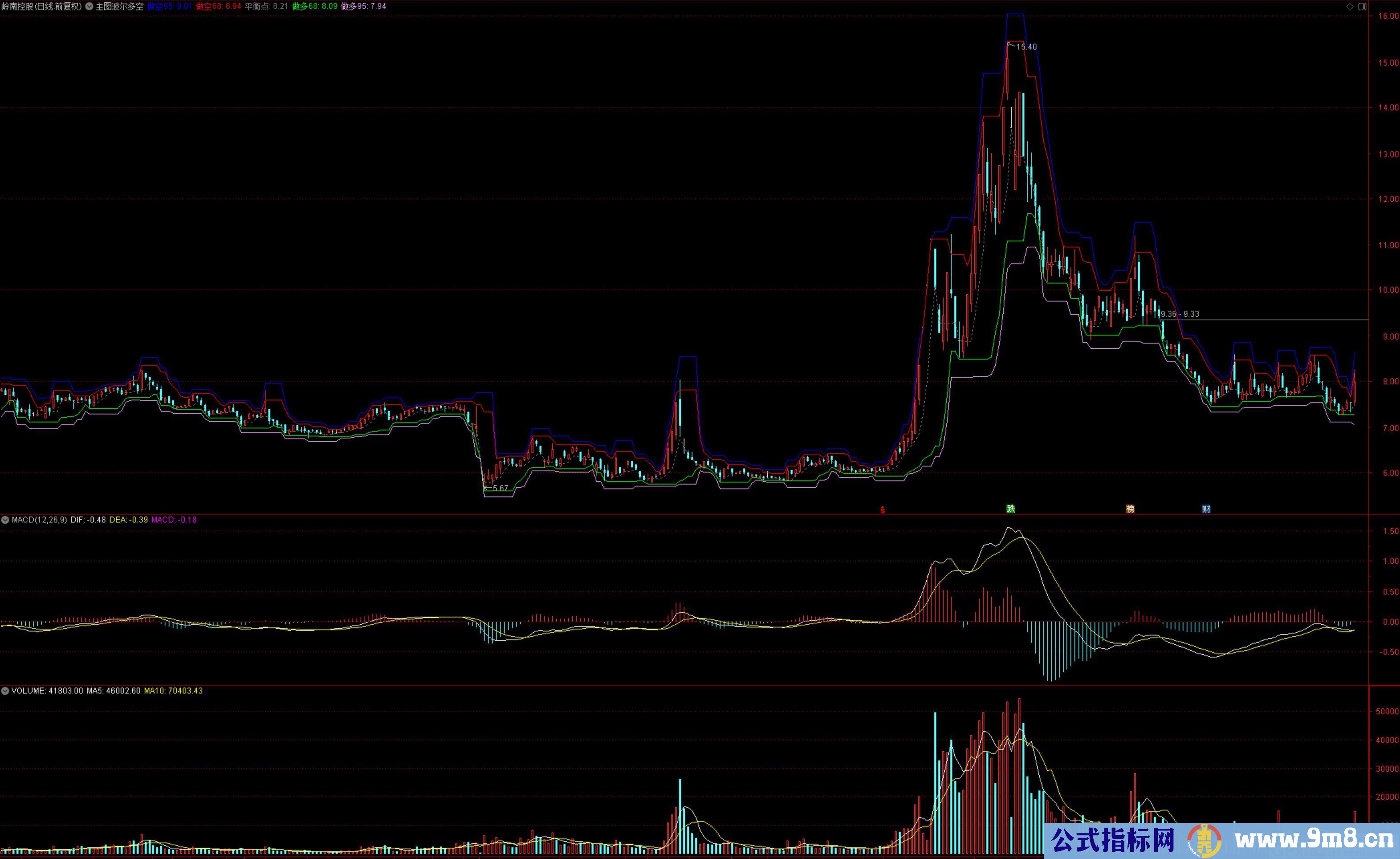Click the blue 做空95: 9.01 value
The width and height of the screenshot is (1400, 859).
tap(169, 6)
